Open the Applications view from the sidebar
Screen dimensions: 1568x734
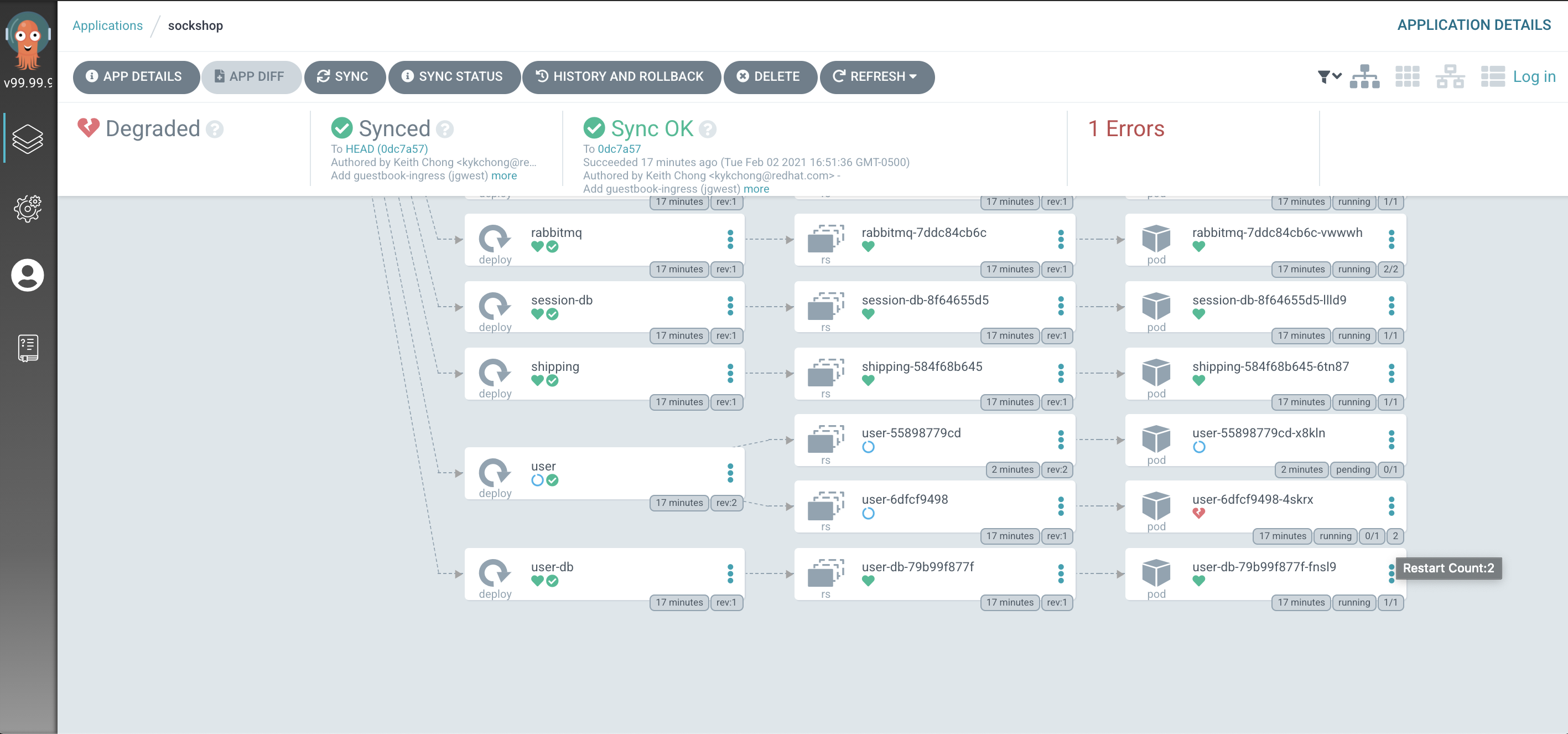(x=28, y=138)
